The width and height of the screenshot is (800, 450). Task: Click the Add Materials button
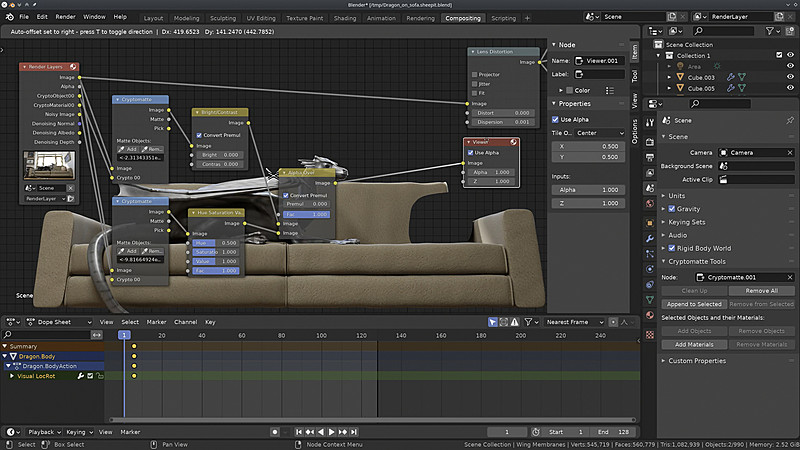(694, 344)
